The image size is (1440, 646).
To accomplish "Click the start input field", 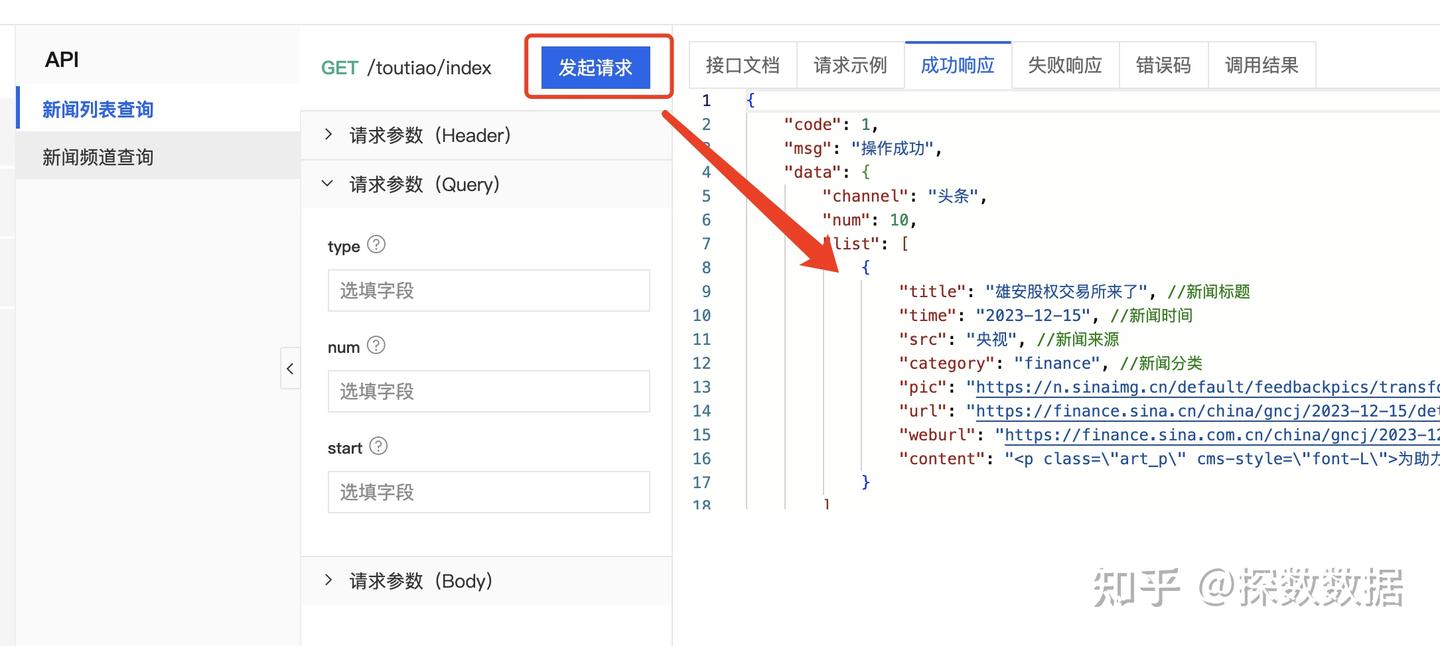I will pyautogui.click(x=488, y=492).
